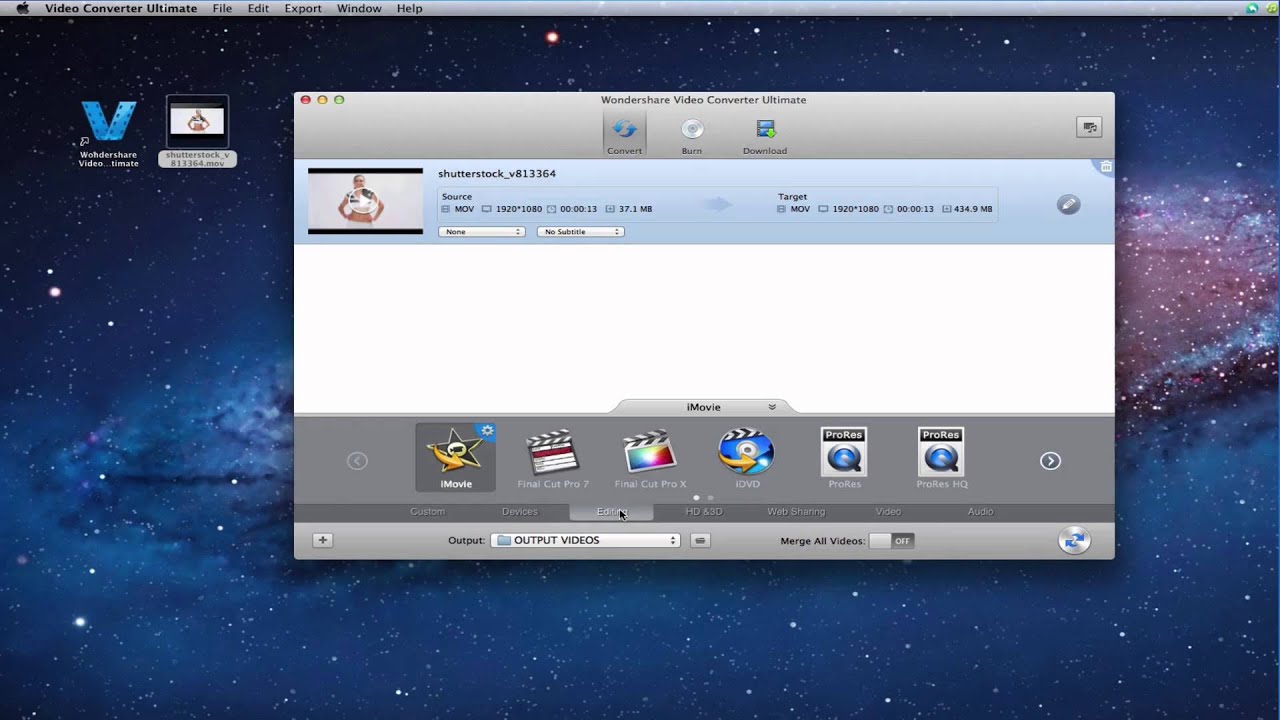Image resolution: width=1280 pixels, height=720 pixels.
Task: Select the ProRes output preset
Action: click(844, 458)
